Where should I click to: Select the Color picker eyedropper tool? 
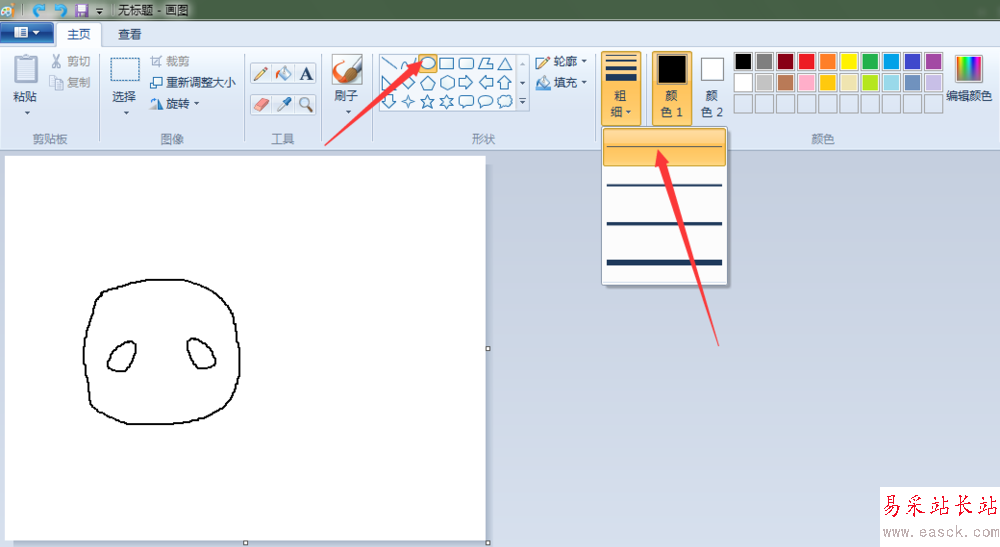(x=283, y=104)
